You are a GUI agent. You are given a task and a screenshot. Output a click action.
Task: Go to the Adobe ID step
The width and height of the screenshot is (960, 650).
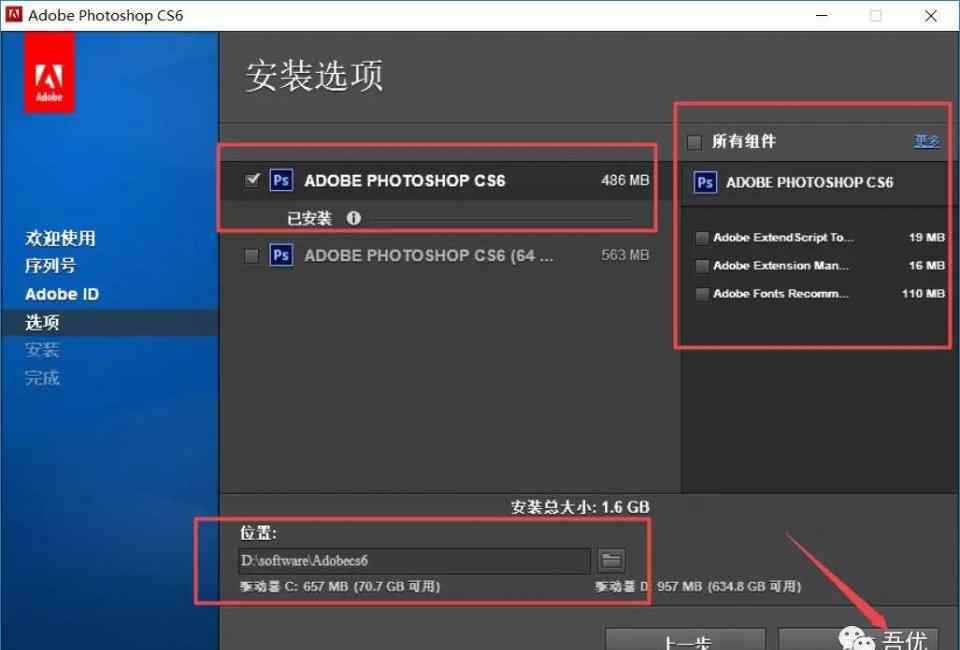(x=62, y=294)
